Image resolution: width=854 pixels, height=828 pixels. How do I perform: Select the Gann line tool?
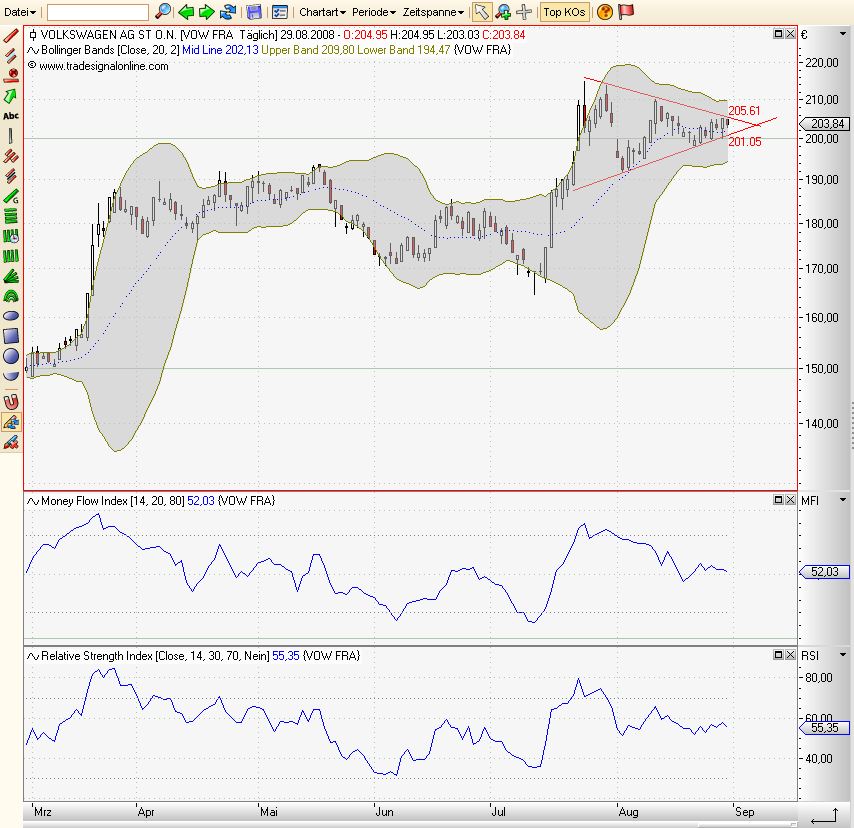pyautogui.click(x=11, y=196)
